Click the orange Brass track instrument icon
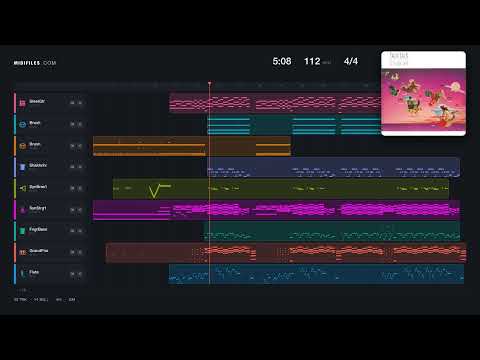Screen dimensions: 480x360 (22, 146)
